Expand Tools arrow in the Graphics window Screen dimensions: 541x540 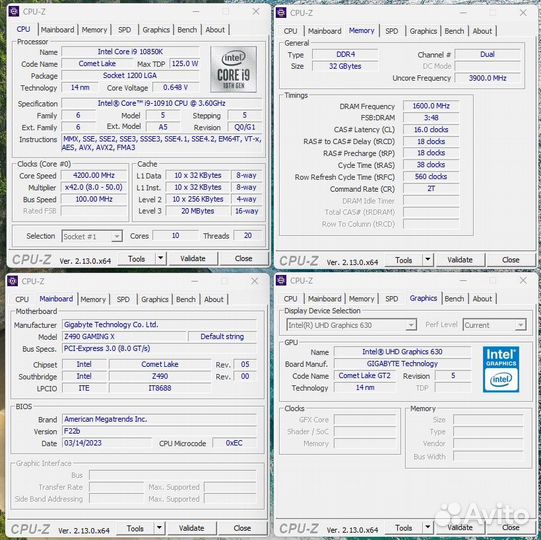[x=428, y=528]
